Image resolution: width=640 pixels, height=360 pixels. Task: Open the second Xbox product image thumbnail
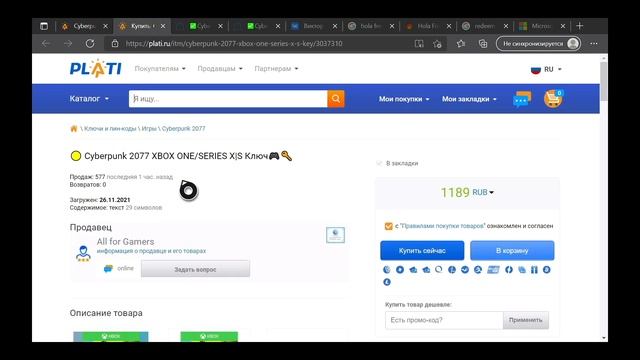(x=209, y=336)
